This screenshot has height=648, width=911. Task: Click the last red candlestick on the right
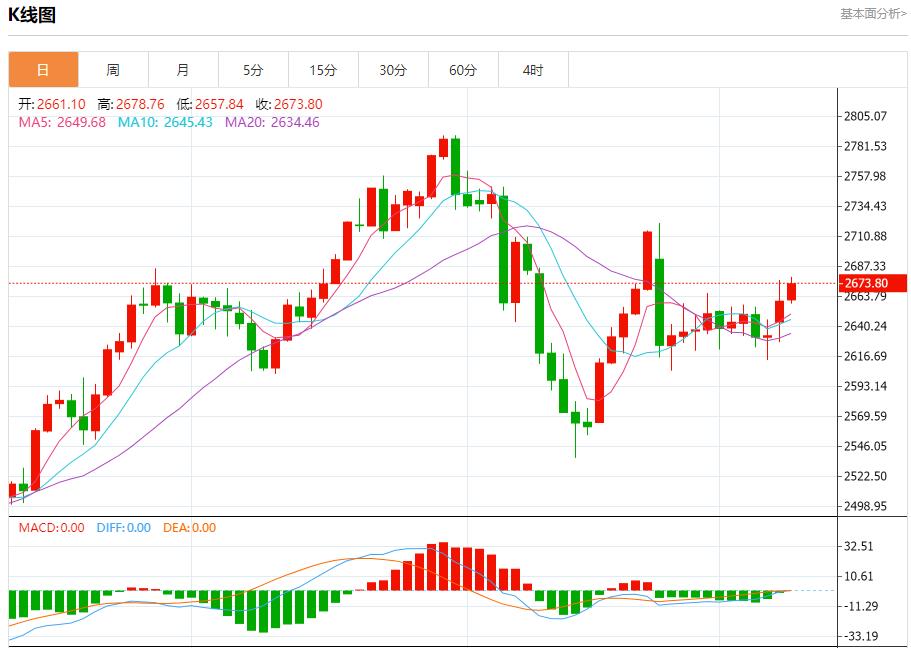click(792, 291)
